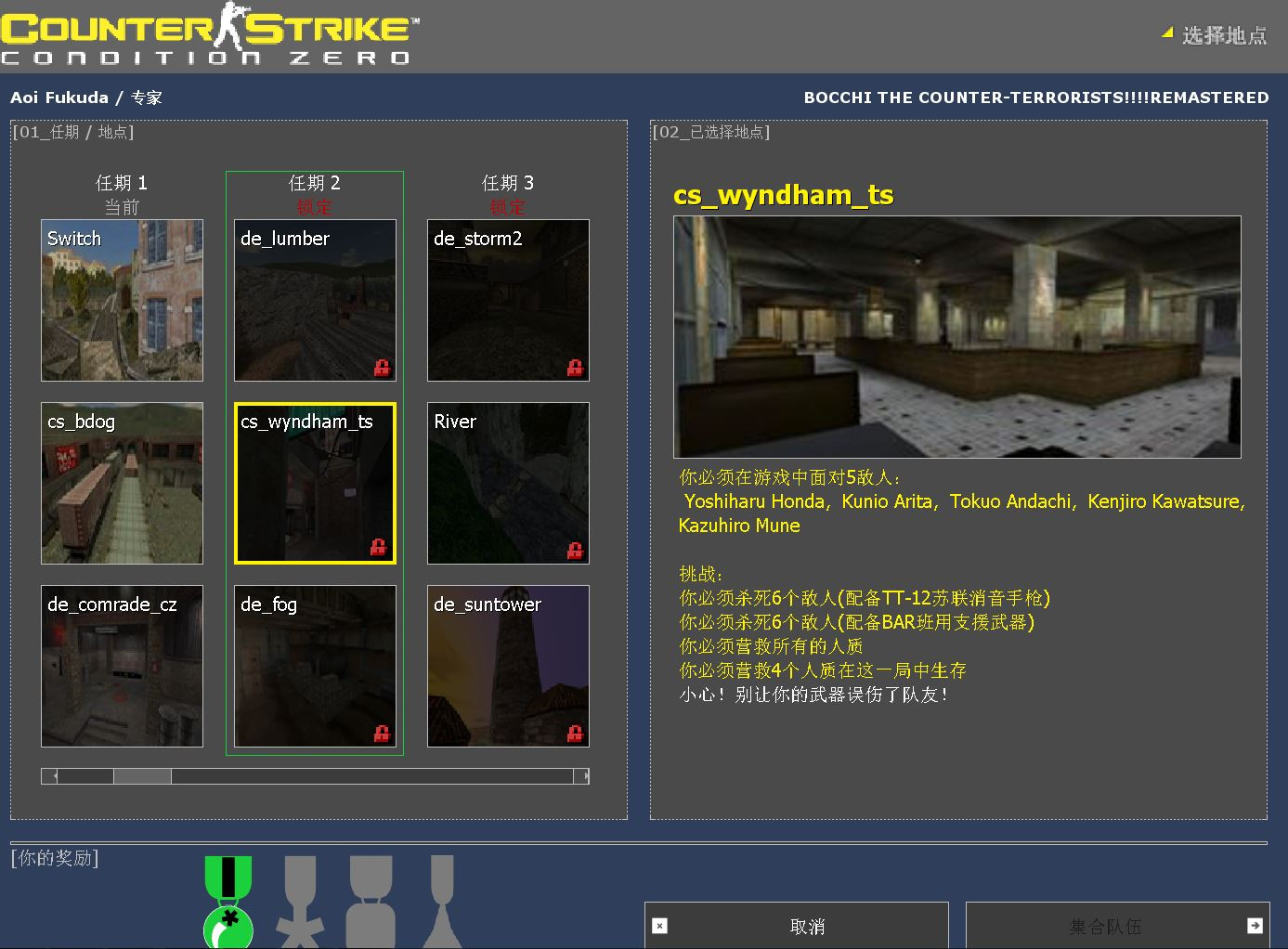Click the x icon inside the 取消 button
Image resolution: width=1288 pixels, height=949 pixels.
coord(659,926)
